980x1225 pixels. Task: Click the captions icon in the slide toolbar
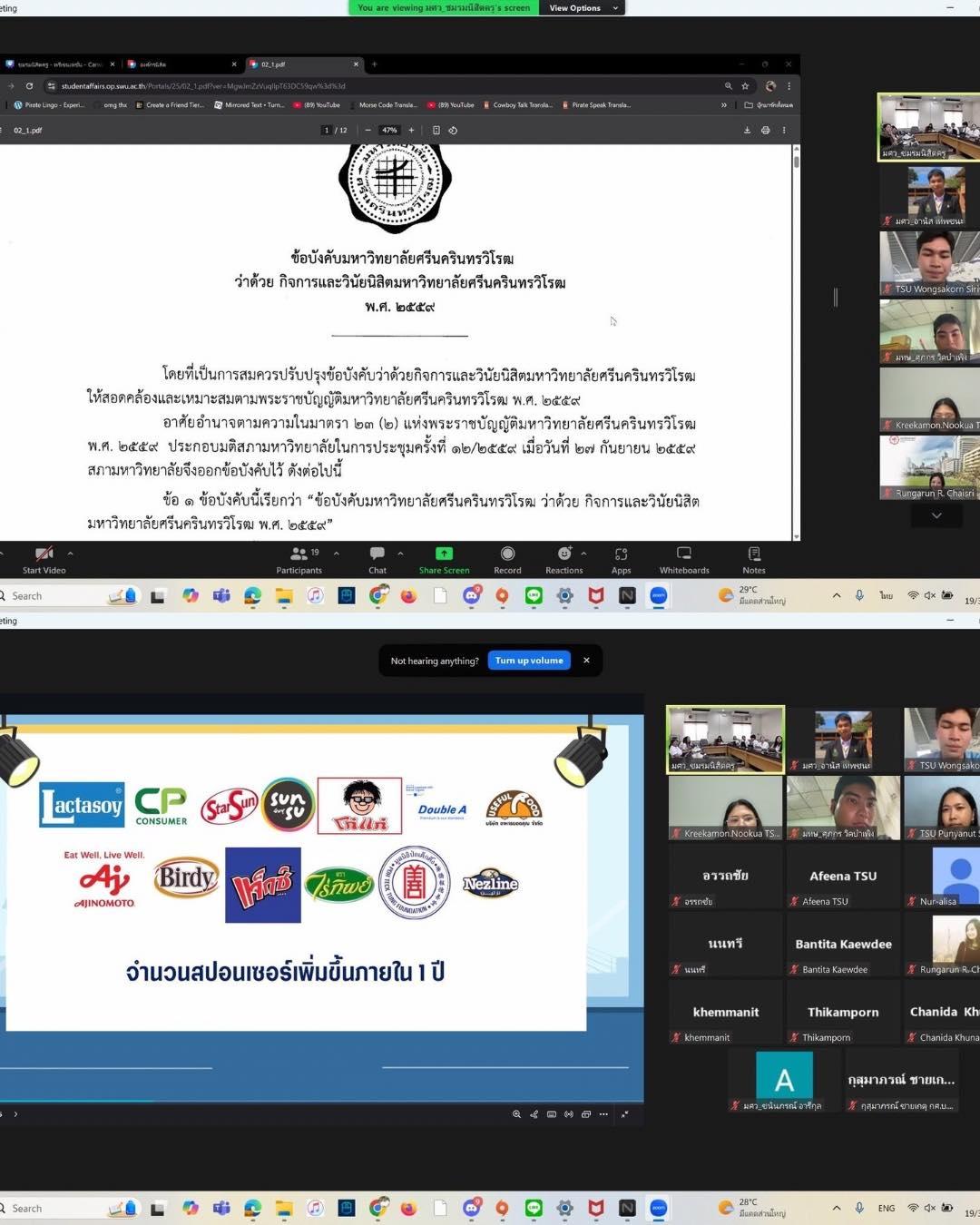click(551, 1114)
